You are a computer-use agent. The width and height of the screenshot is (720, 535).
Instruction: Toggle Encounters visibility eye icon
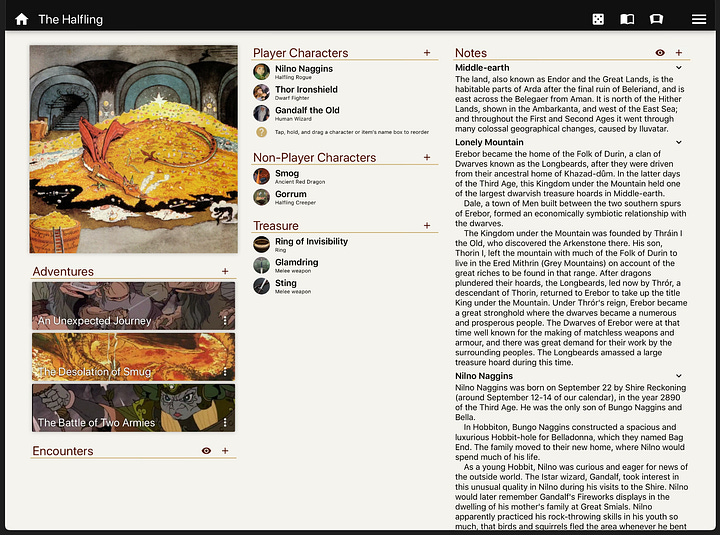click(206, 451)
